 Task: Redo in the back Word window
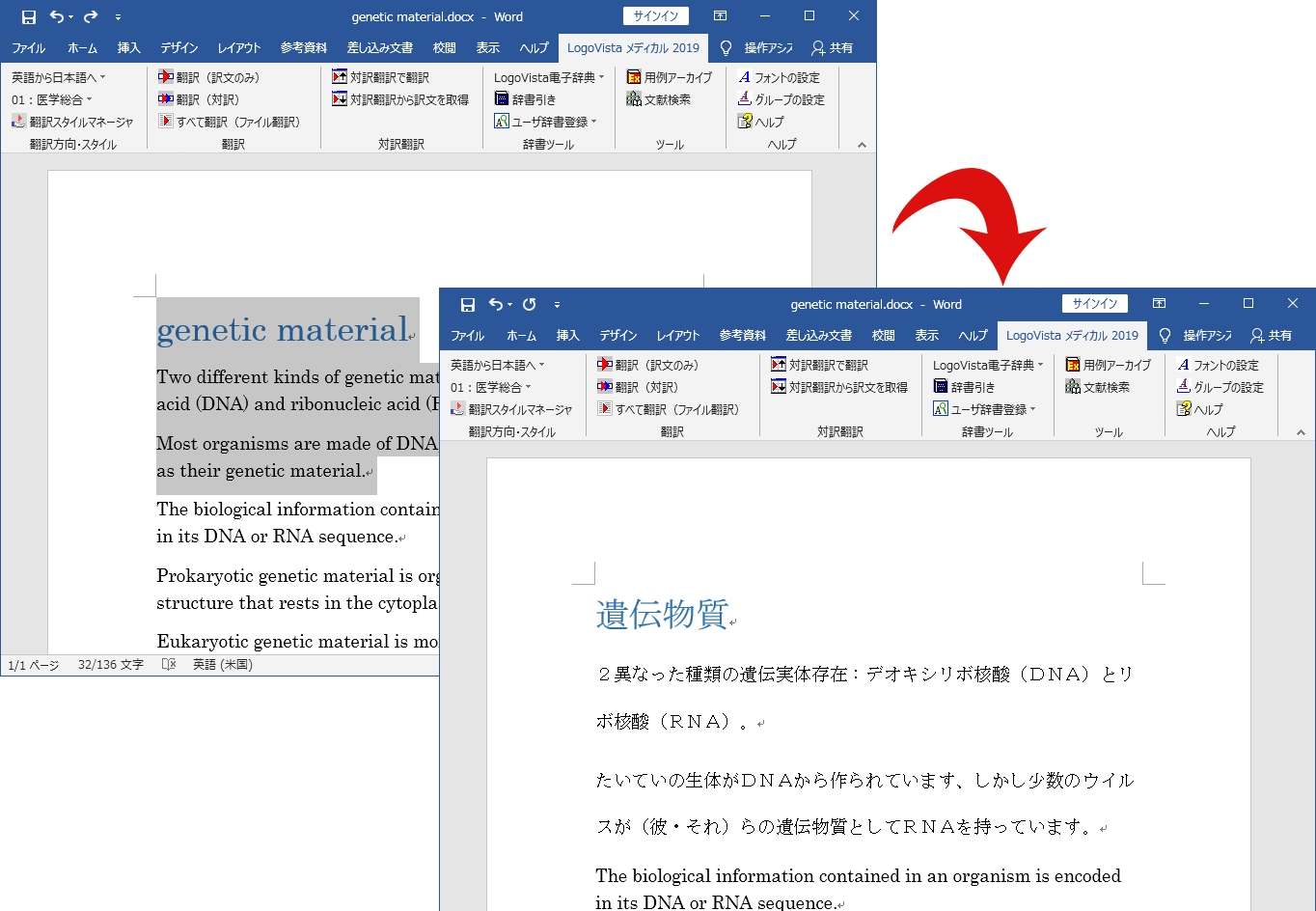91,16
